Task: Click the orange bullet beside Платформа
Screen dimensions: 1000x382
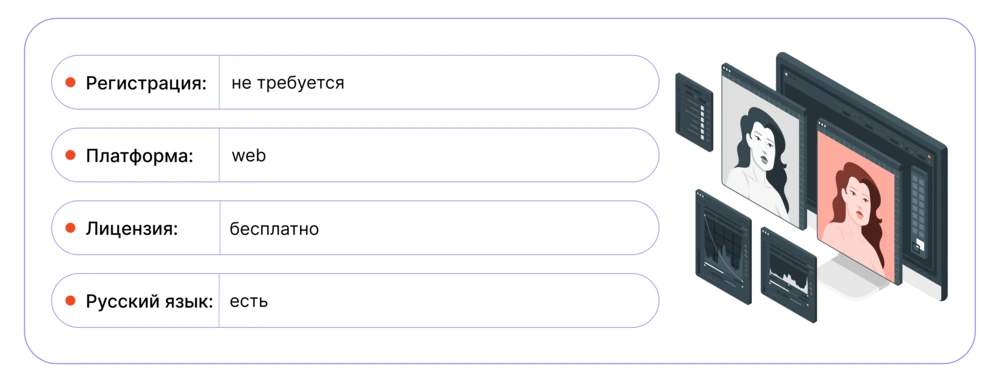Action: 71,155
